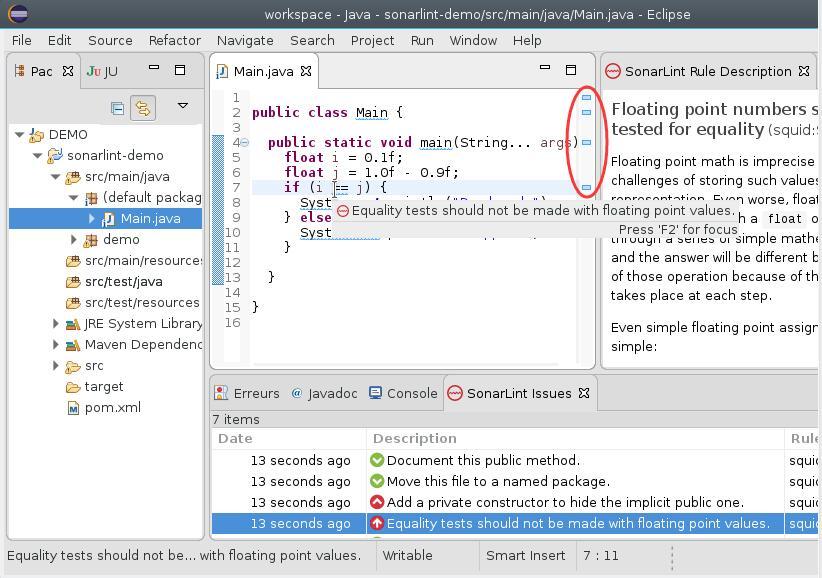Expand the demo package
The height and width of the screenshot is (578, 822).
74,239
